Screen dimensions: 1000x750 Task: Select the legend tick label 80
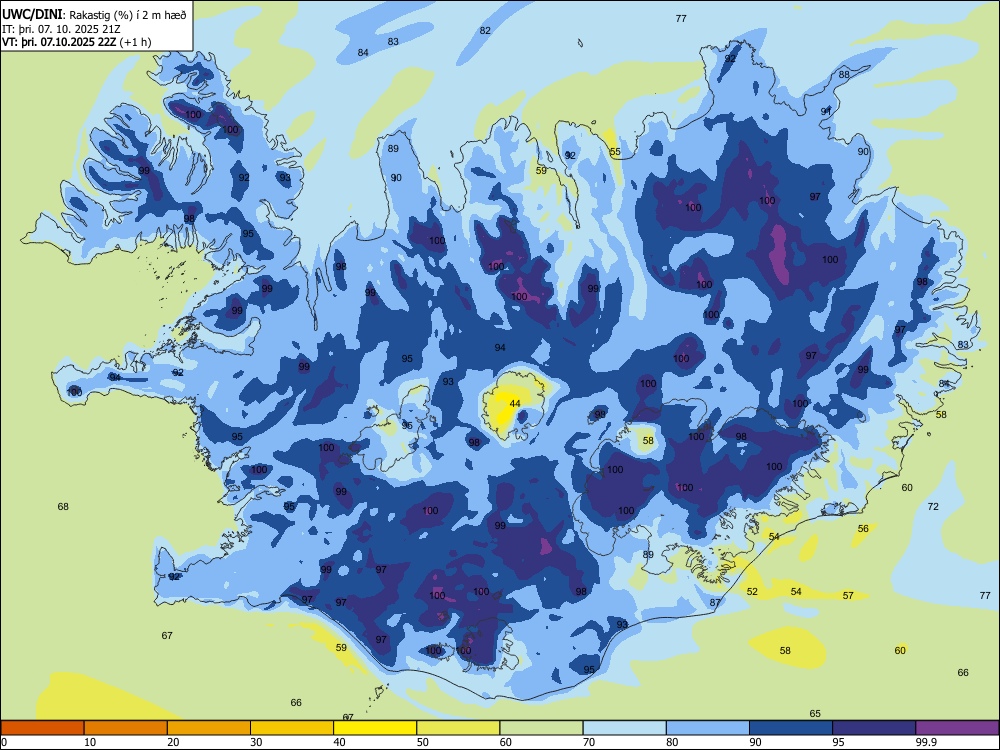click(672, 742)
